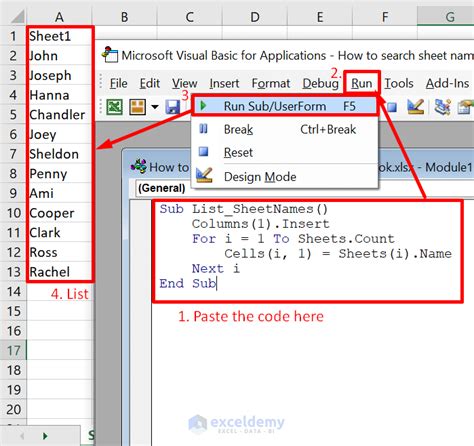Click the Project Explorer toolbar icon
This screenshot has width=474, height=446.
[442, 107]
